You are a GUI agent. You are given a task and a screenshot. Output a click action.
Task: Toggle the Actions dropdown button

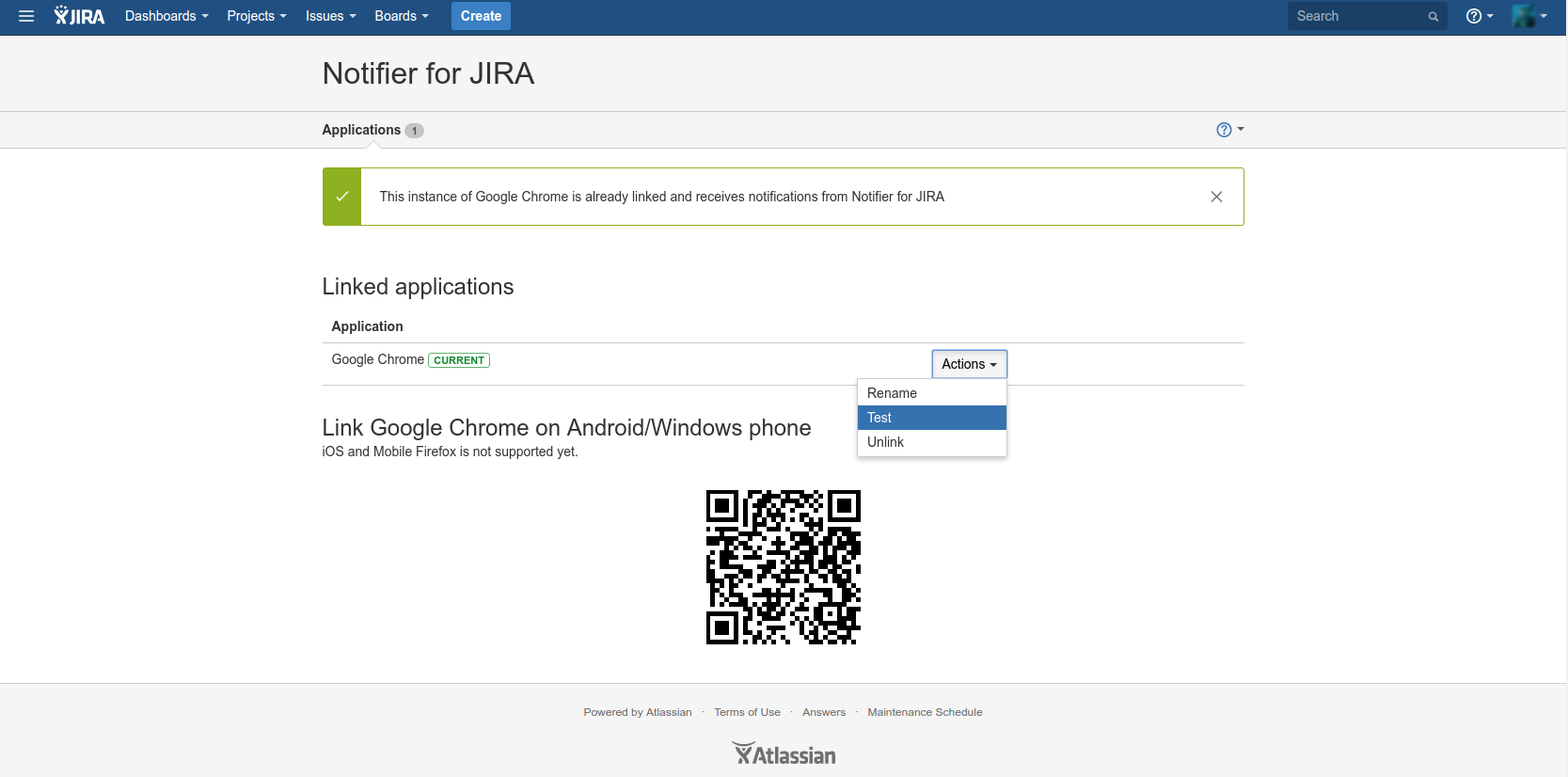pyautogui.click(x=969, y=364)
